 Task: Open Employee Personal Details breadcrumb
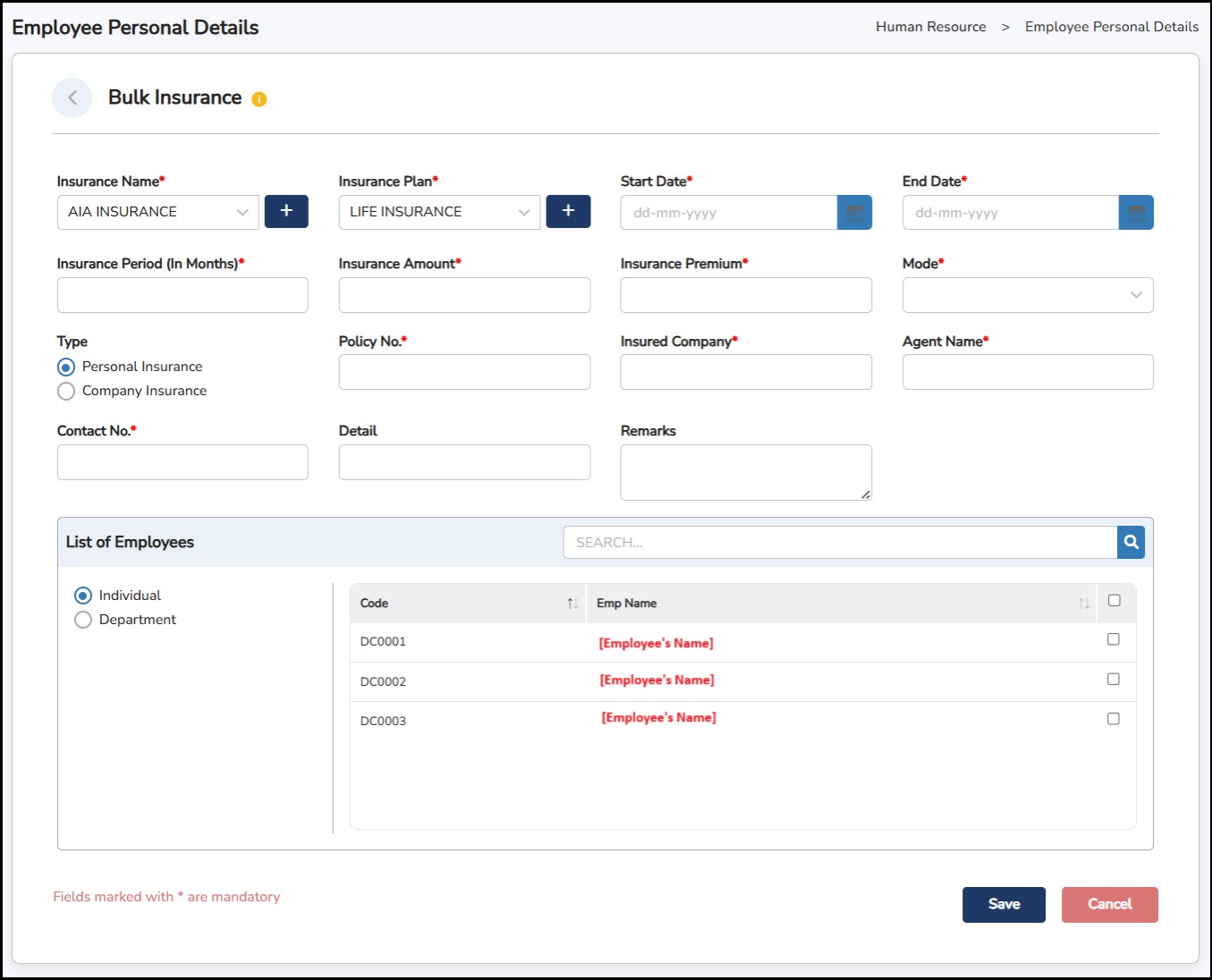coord(1111,27)
